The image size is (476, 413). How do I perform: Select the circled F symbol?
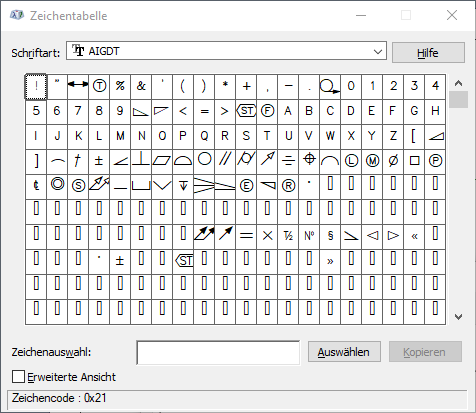point(267,111)
